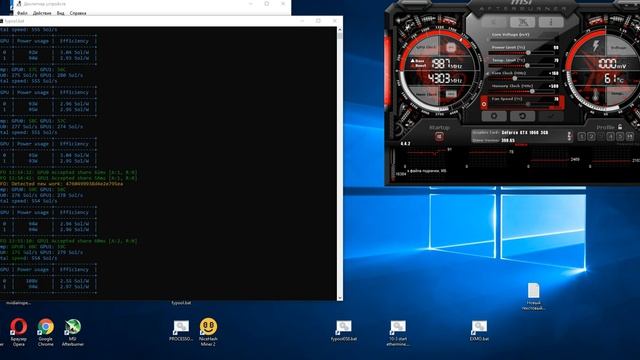Select Afterburner profile slot 2
Screen dimensions: 640x360
click(591, 137)
